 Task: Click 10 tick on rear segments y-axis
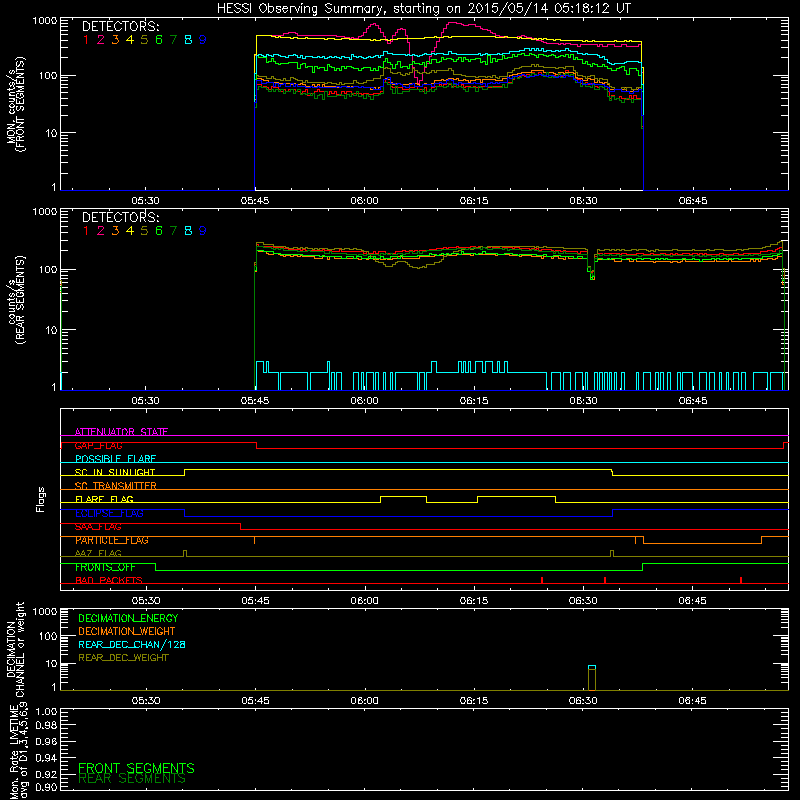tap(50, 330)
